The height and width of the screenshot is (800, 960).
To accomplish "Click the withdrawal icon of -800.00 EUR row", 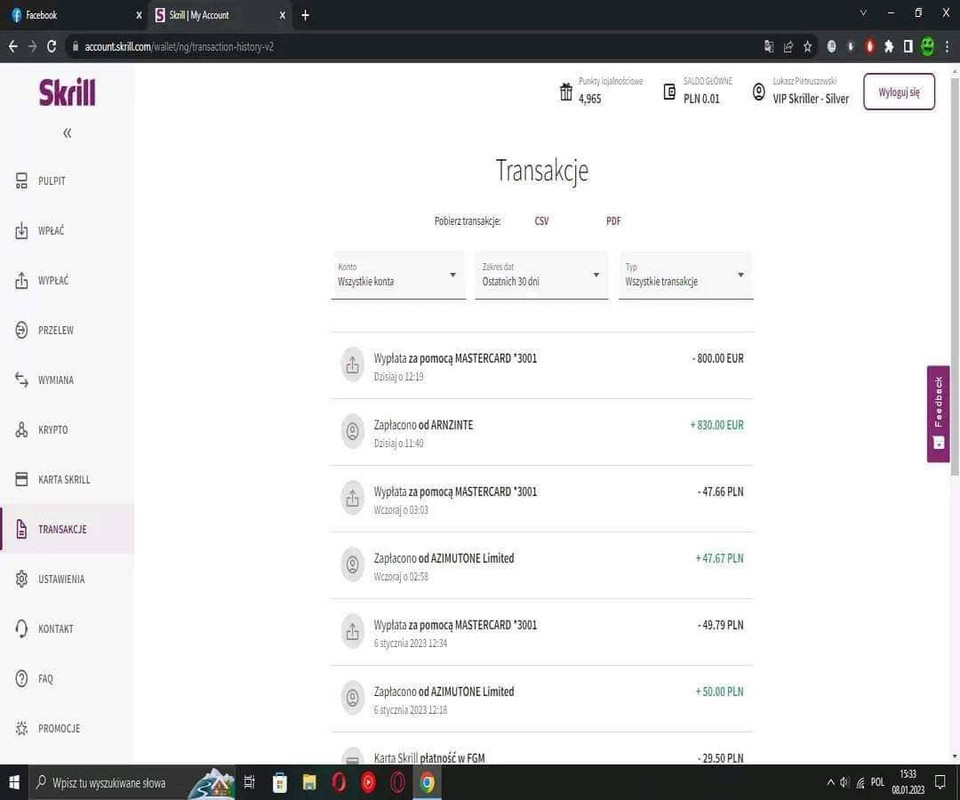I will click(x=353, y=365).
